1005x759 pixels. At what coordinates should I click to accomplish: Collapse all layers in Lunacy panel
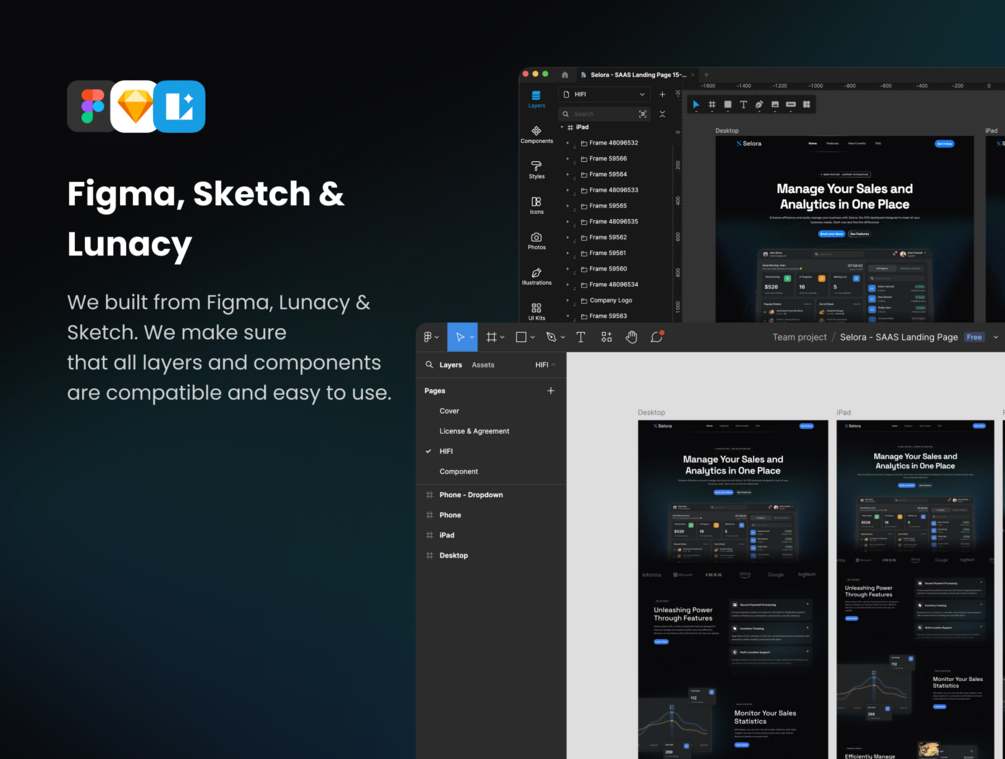coord(662,114)
